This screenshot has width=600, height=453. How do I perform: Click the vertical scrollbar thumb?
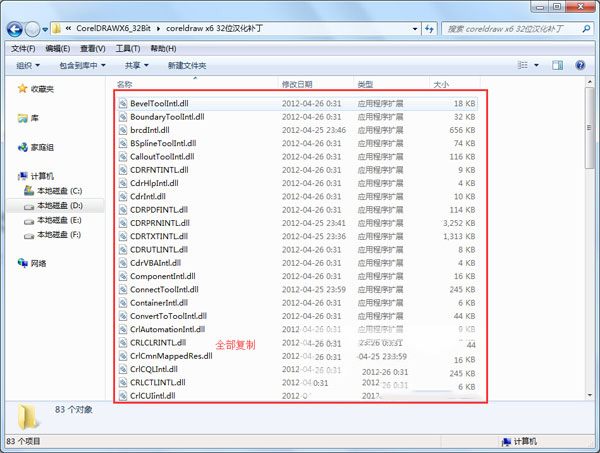590,128
